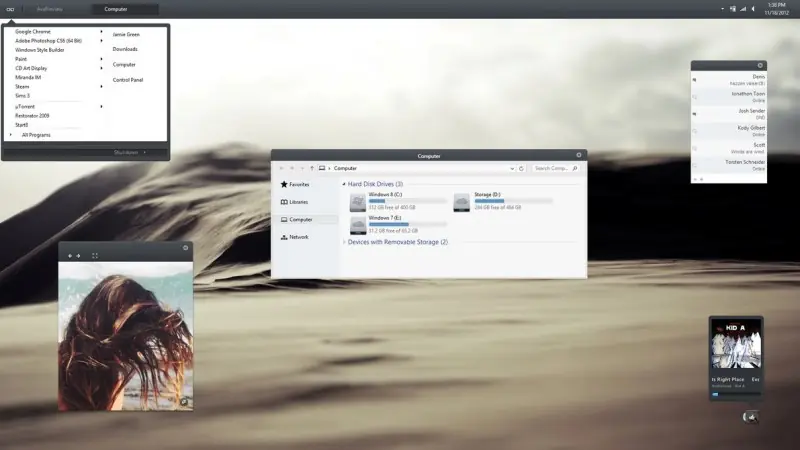800x450 pixels.
Task: Open the address bar history dropdown
Action: tap(512, 168)
